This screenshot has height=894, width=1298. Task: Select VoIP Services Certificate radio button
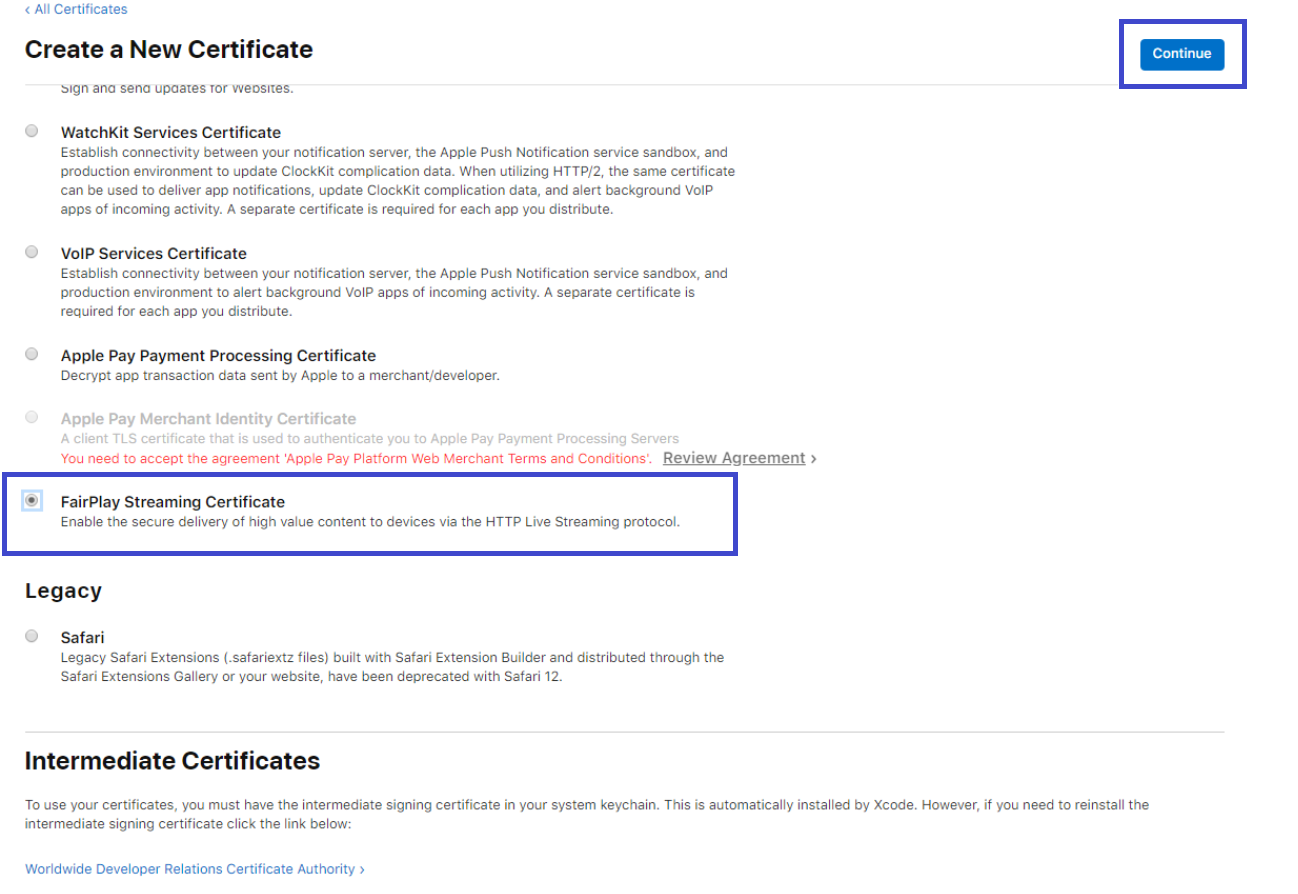32,252
